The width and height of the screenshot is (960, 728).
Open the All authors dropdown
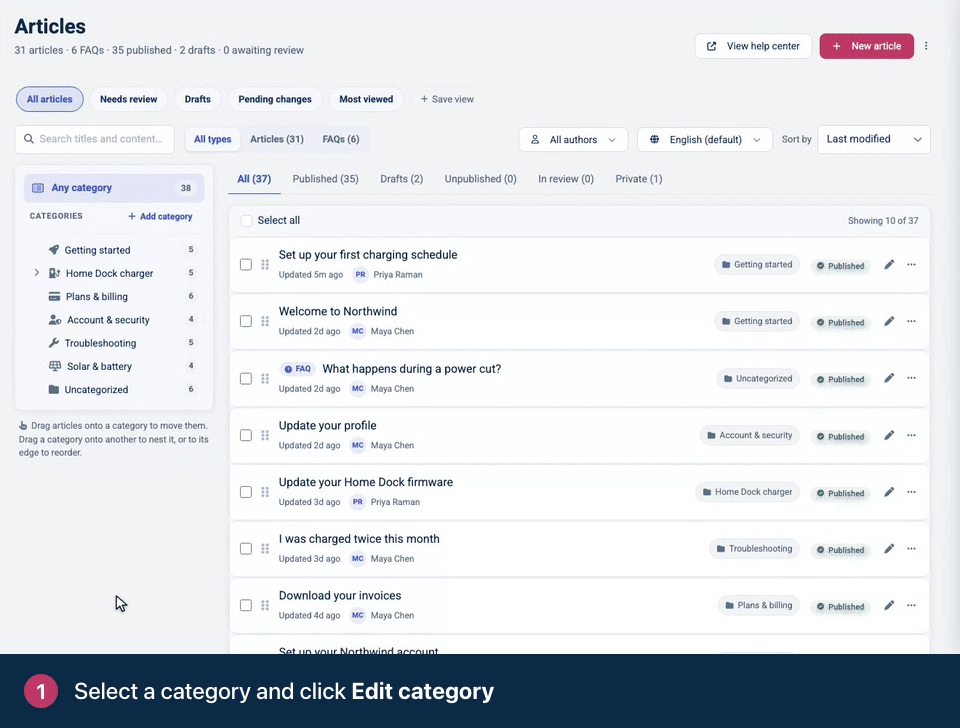click(573, 140)
